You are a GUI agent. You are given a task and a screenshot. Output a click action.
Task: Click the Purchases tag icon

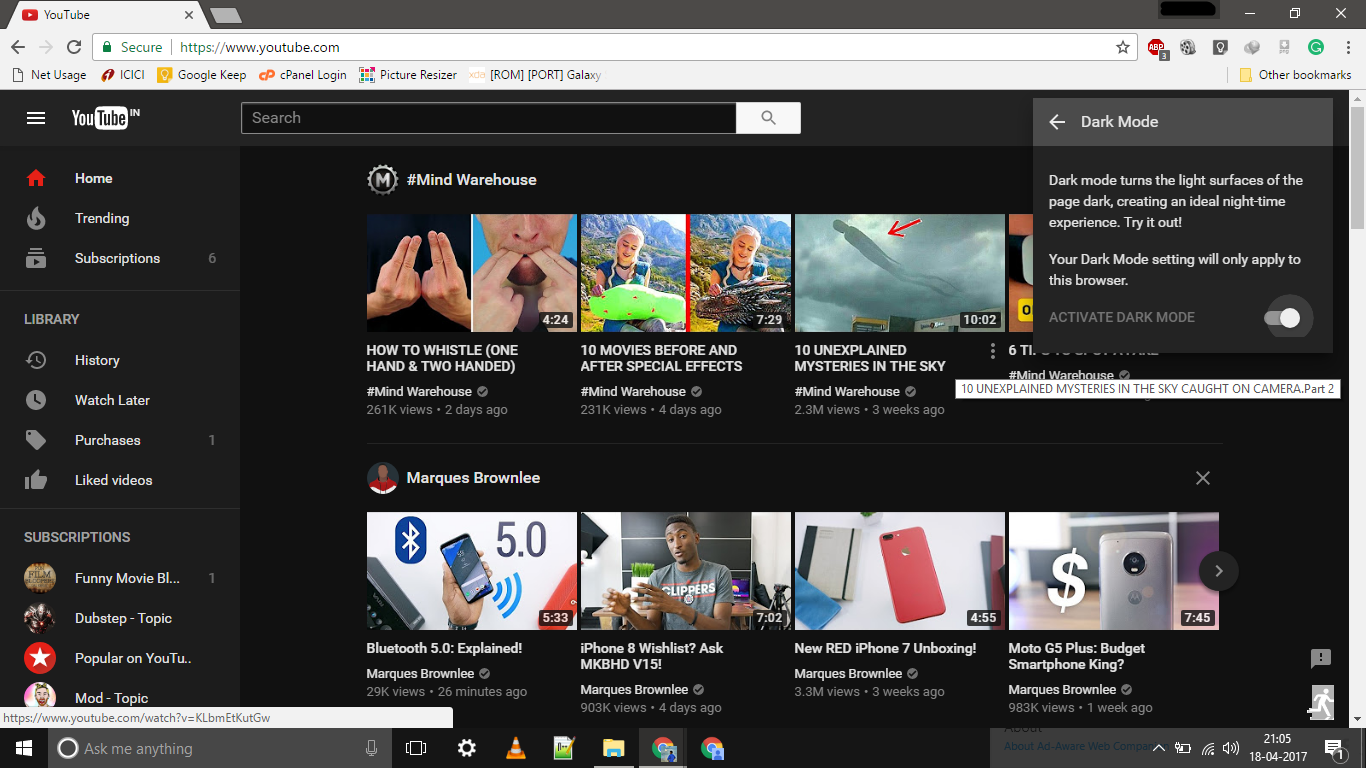tap(36, 440)
